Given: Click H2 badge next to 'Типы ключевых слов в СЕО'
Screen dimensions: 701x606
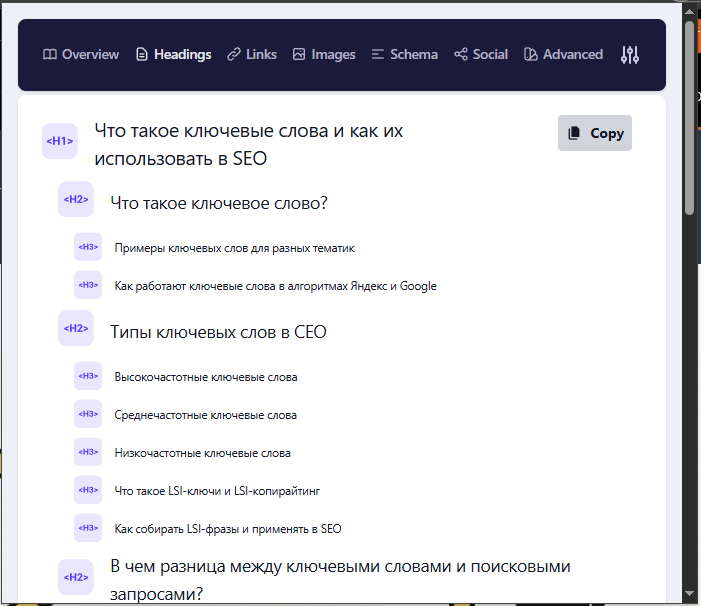Looking at the screenshot, I should point(76,328).
